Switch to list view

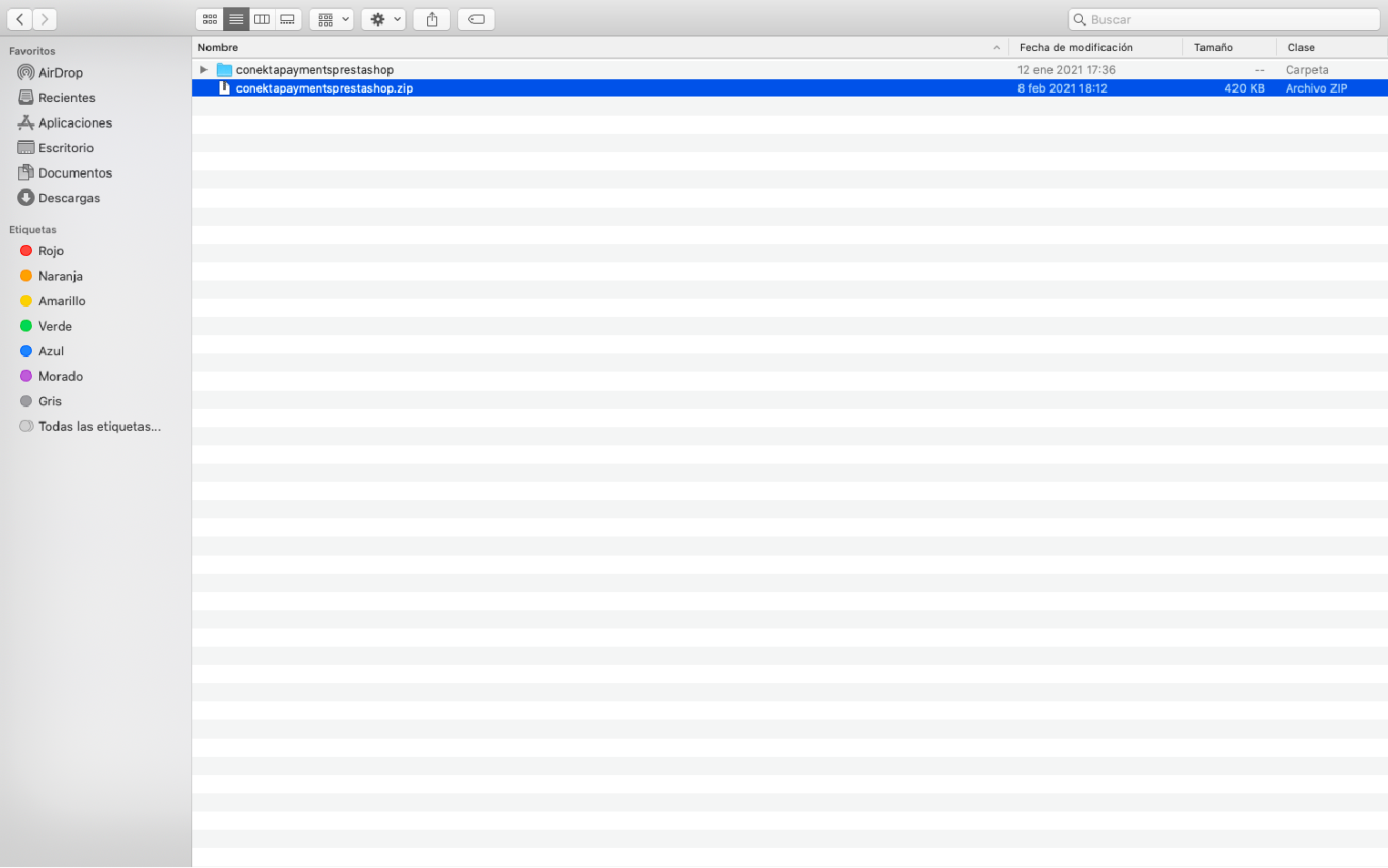(236, 19)
